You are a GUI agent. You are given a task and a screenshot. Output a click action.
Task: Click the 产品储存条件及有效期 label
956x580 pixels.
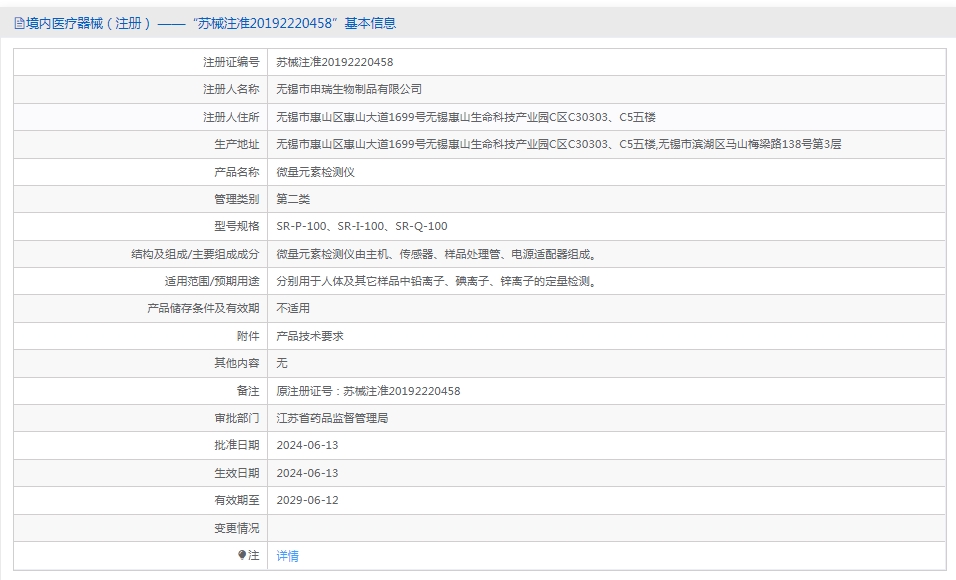(203, 308)
